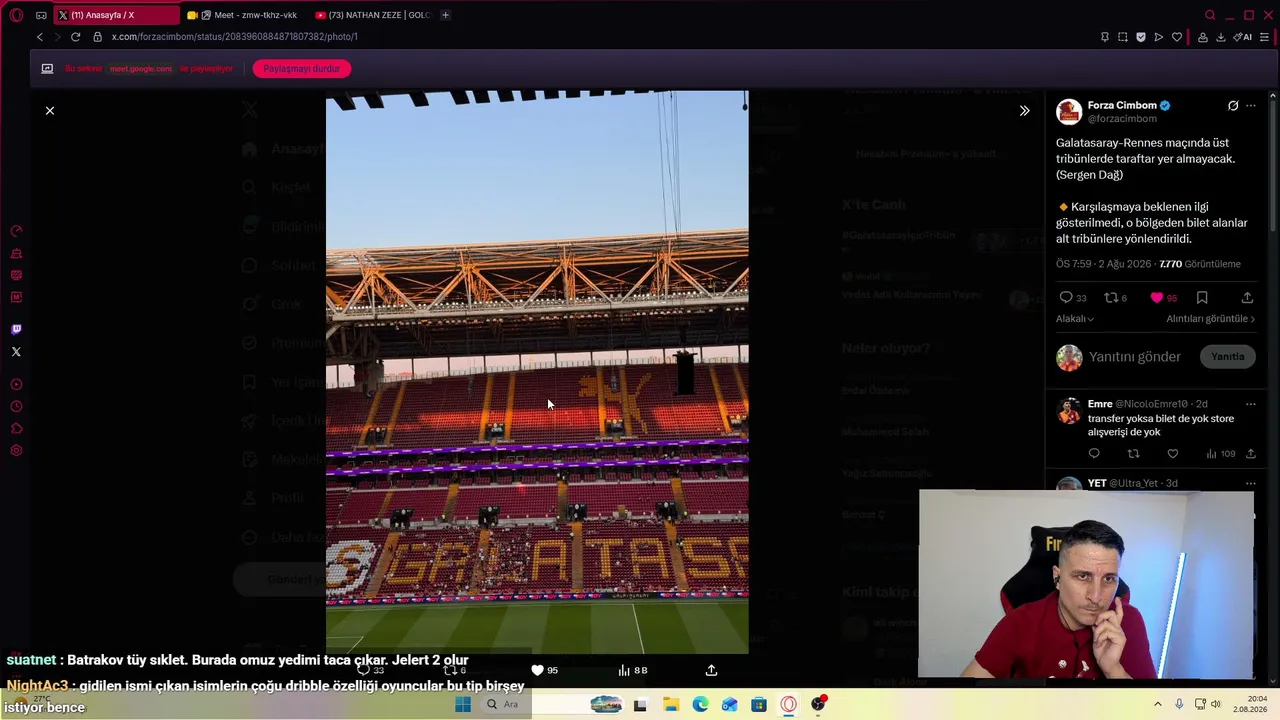Repost Emre's reply
1280x720 pixels.
(x=1133, y=454)
